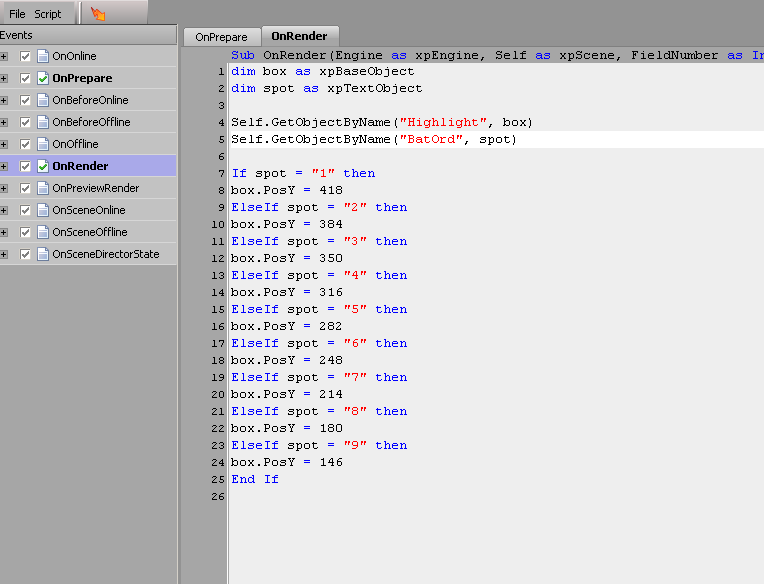
Task: Expand the OnPrepare tree node
Action: point(4,78)
